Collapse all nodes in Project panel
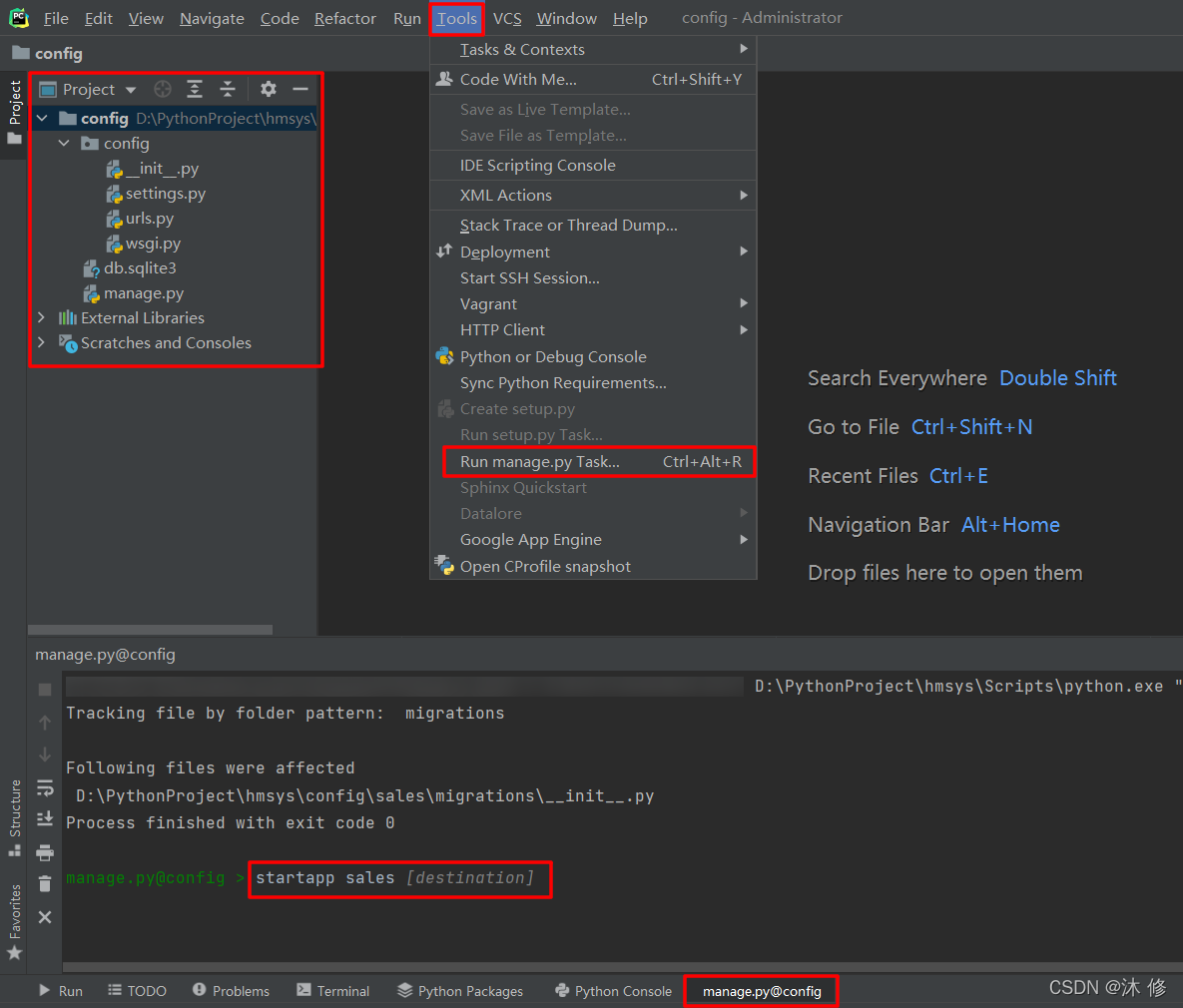The width and height of the screenshot is (1183, 1008). tap(227, 89)
